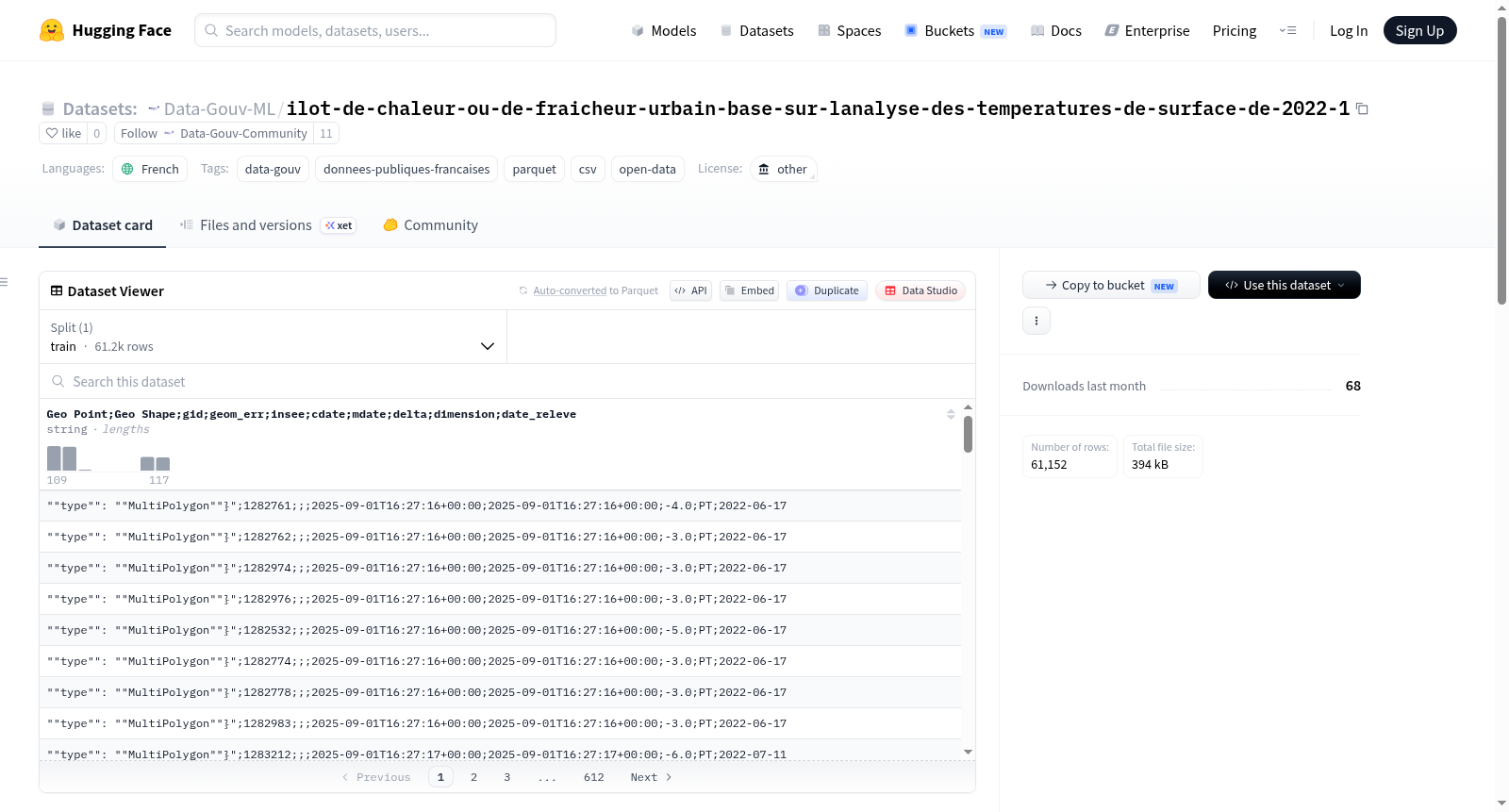Open the three-dot more options button

(1036, 321)
